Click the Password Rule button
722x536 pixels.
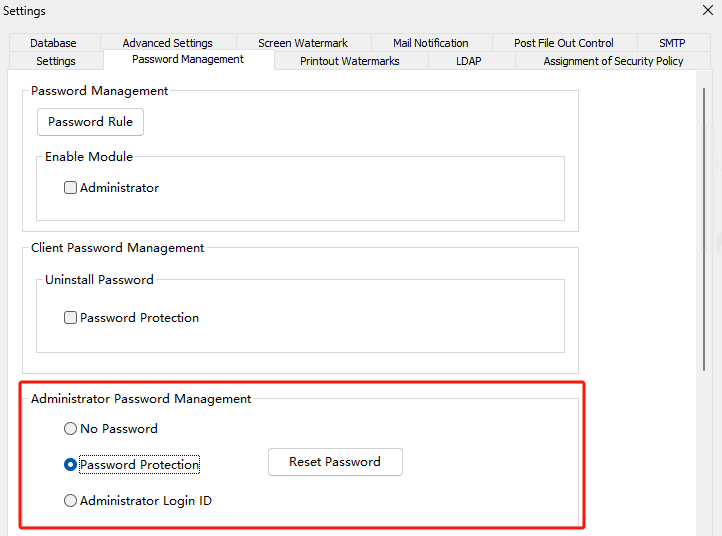tap(91, 122)
